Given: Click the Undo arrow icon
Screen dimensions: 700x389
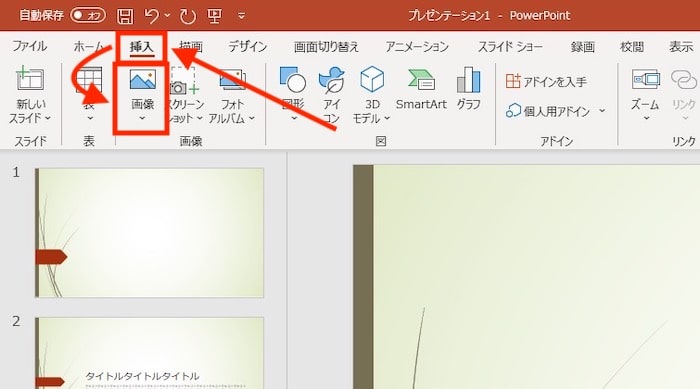Looking at the screenshot, I should pos(152,16).
